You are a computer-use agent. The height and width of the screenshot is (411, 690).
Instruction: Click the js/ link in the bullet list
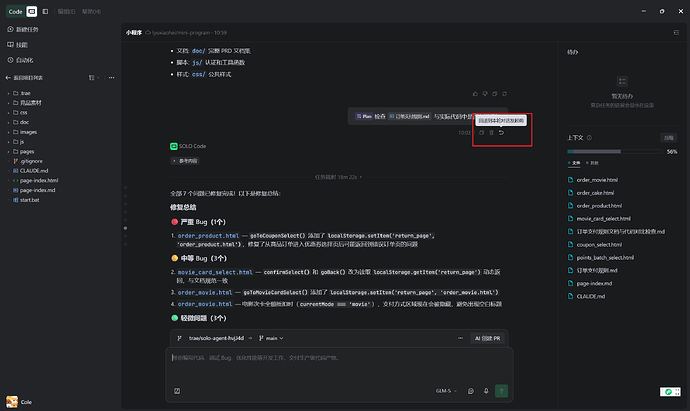197,62
